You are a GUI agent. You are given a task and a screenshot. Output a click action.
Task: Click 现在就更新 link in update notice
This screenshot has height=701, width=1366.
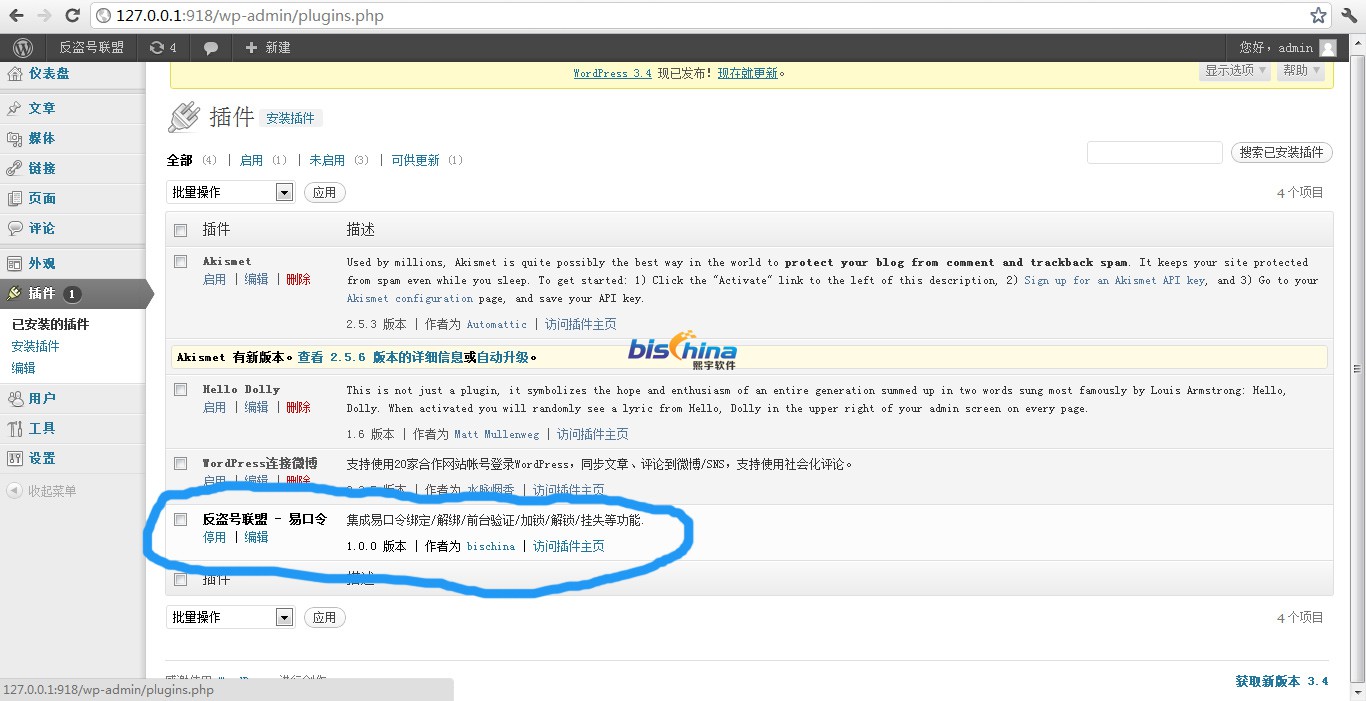(x=747, y=73)
